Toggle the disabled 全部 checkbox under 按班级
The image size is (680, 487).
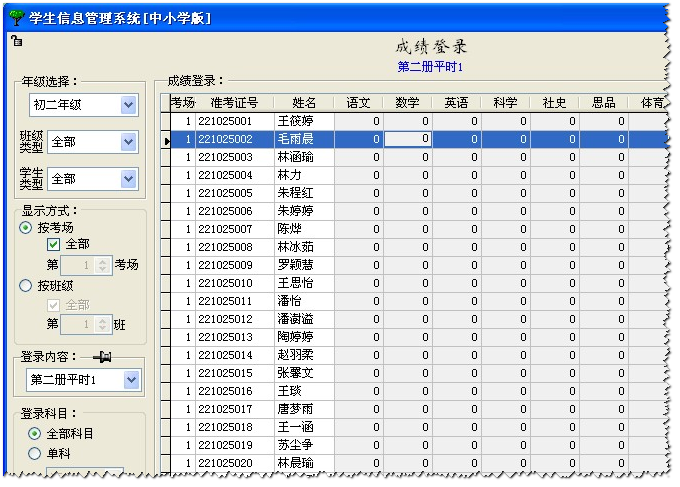point(53,305)
